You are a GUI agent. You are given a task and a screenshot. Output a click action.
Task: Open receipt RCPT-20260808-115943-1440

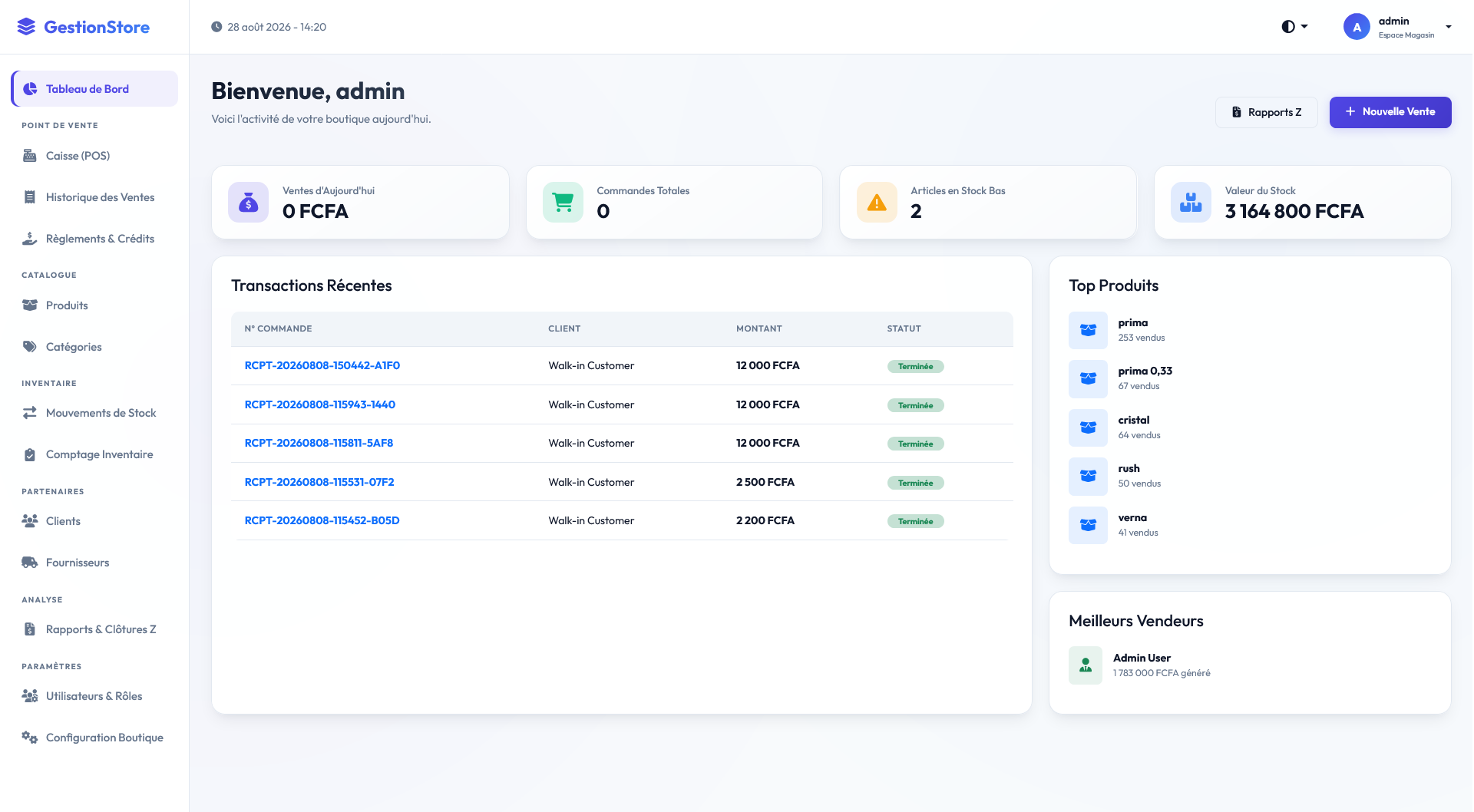coord(320,405)
